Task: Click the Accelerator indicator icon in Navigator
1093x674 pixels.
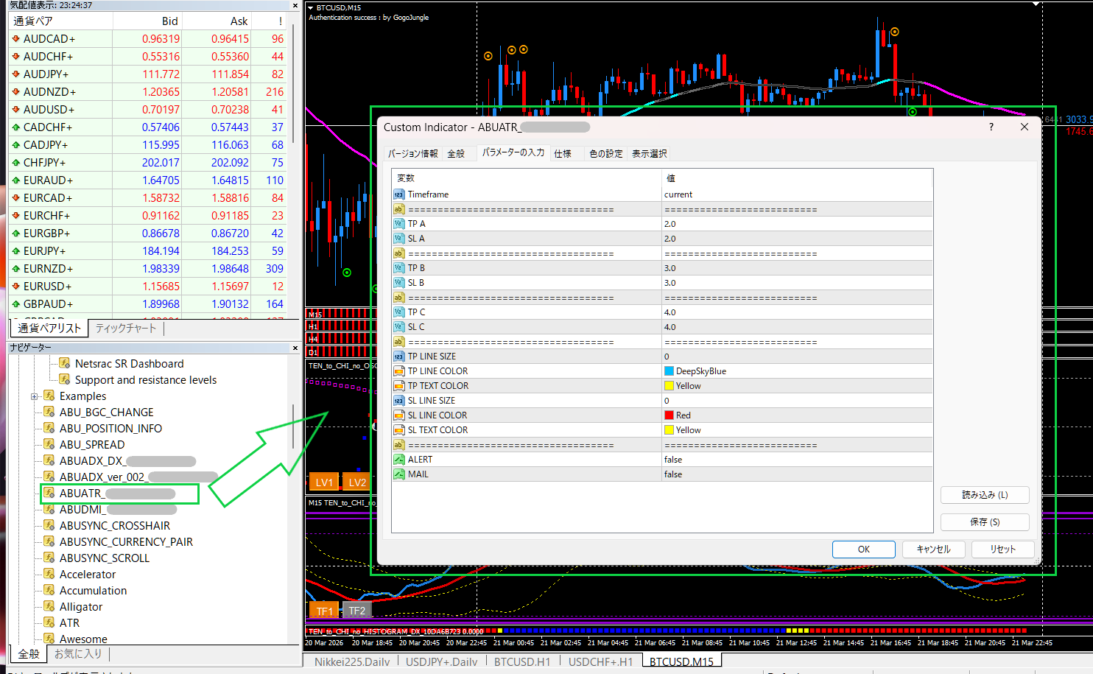Action: (48, 575)
